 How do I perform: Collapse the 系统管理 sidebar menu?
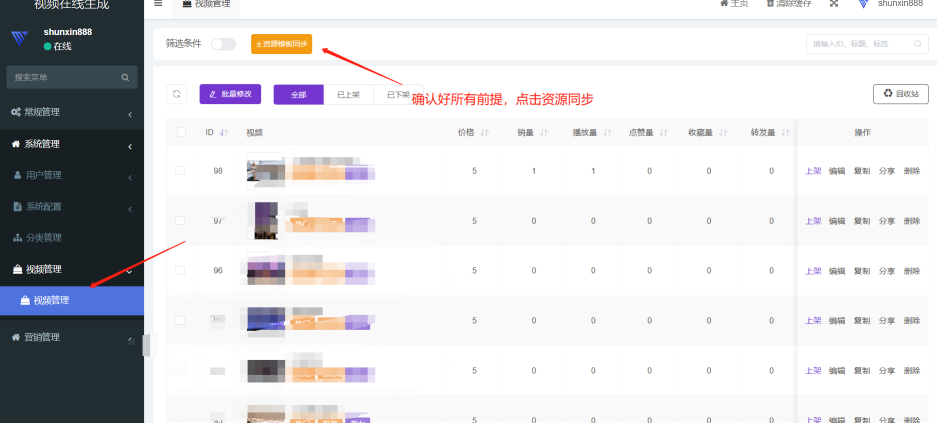pyautogui.click(x=72, y=144)
